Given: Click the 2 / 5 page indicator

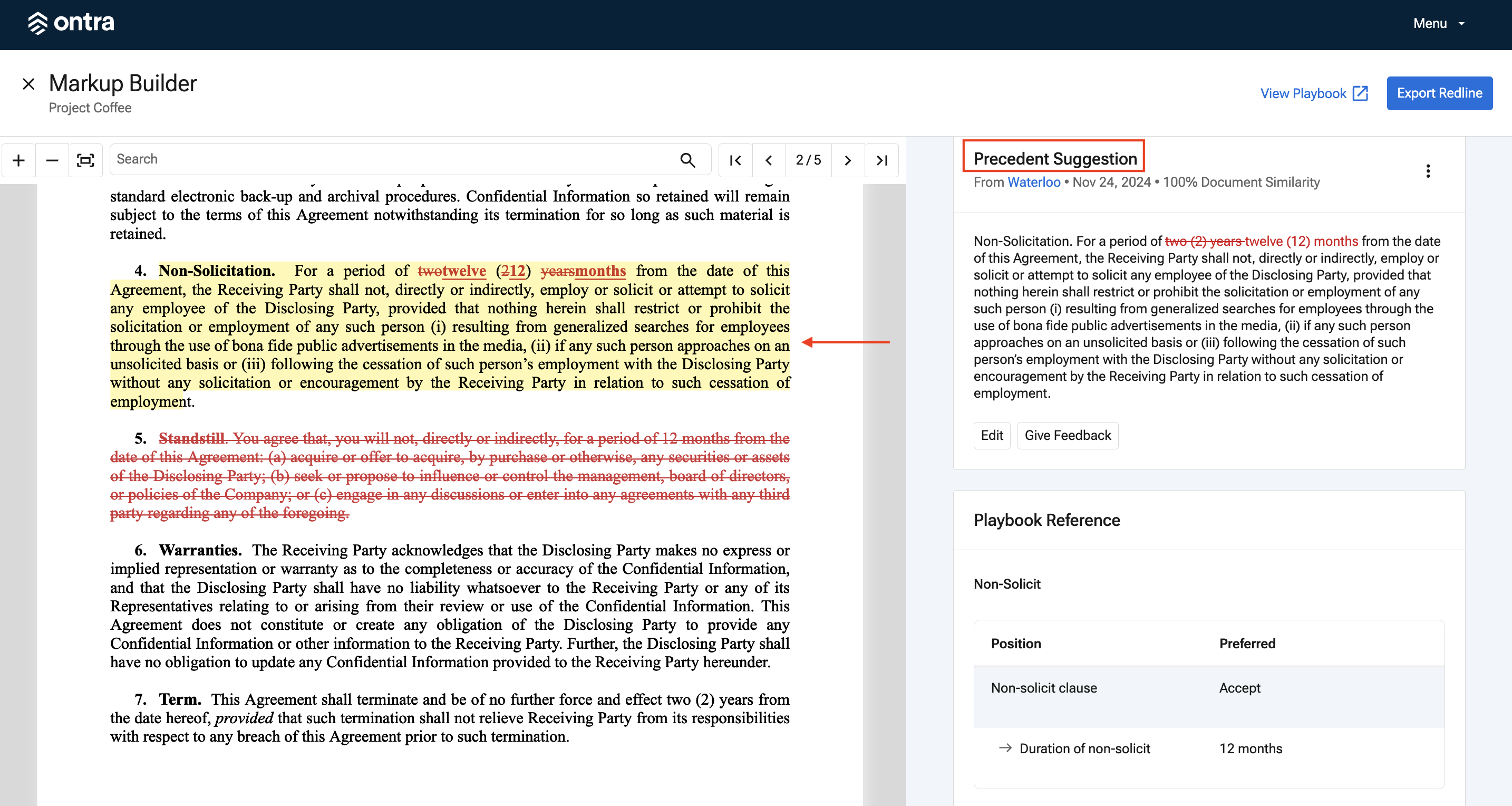Looking at the screenshot, I should [x=808, y=160].
